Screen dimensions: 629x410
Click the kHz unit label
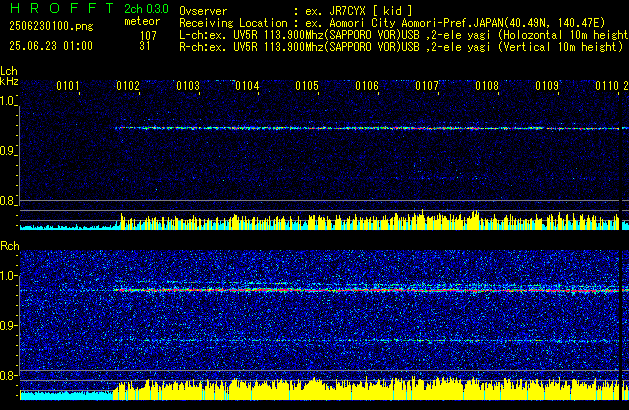(9, 81)
